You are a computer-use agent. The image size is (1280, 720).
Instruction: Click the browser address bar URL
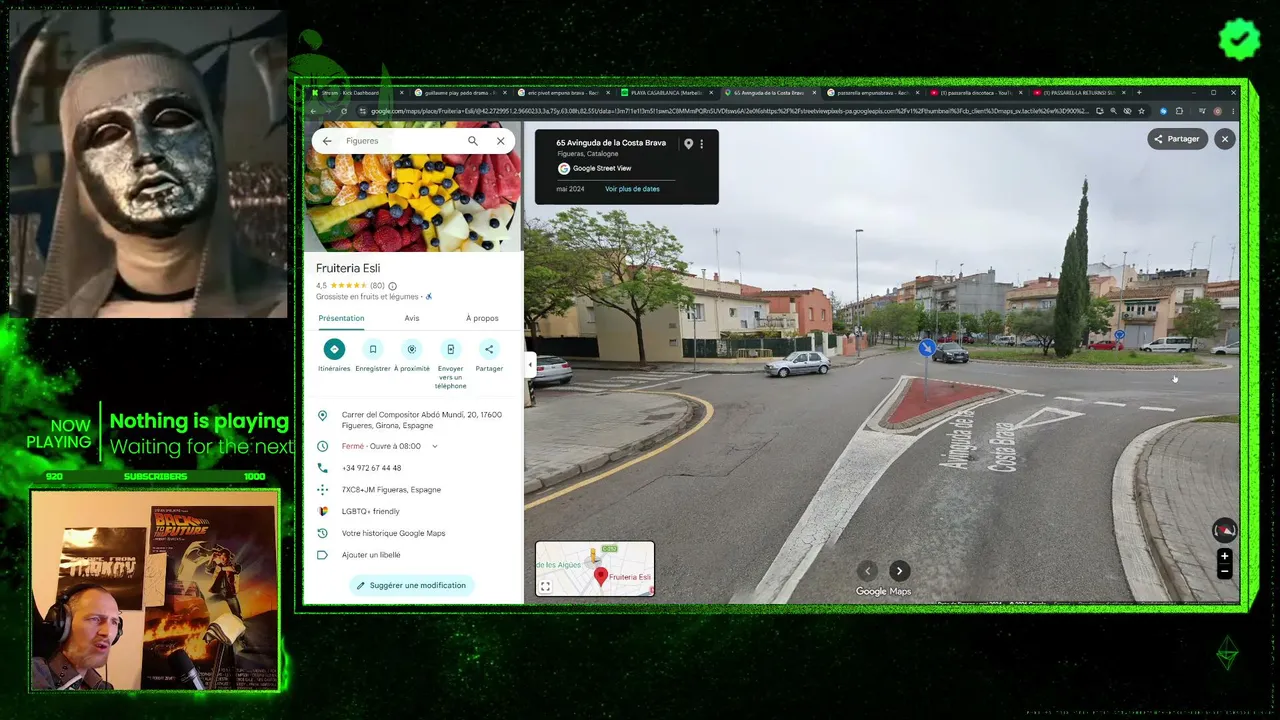pos(730,111)
